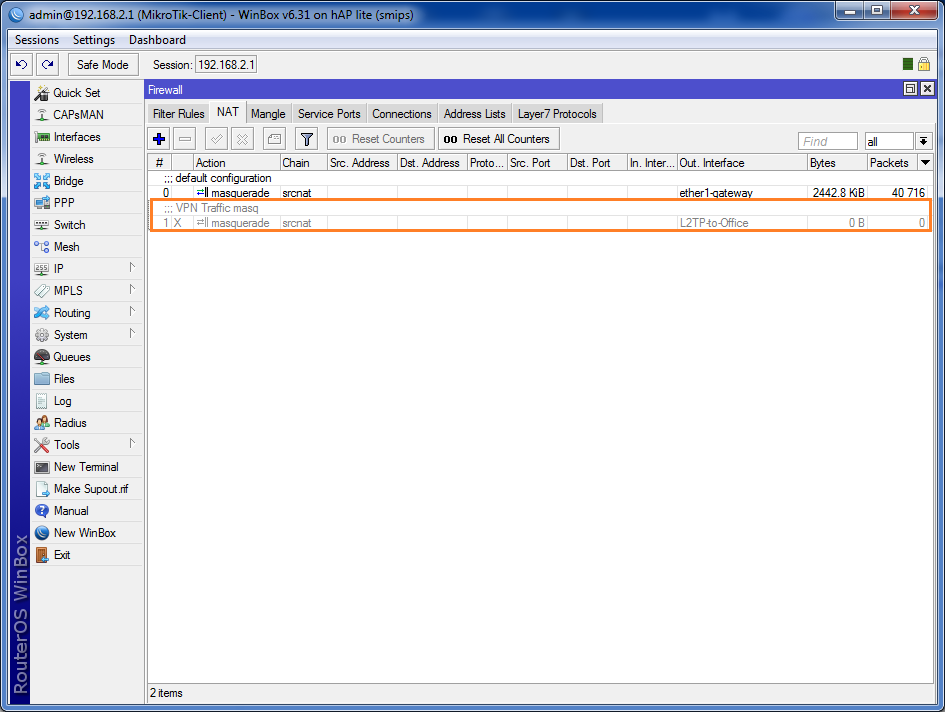Click the padlock status icon
Viewport: 945px width, 712px height.
[924, 64]
